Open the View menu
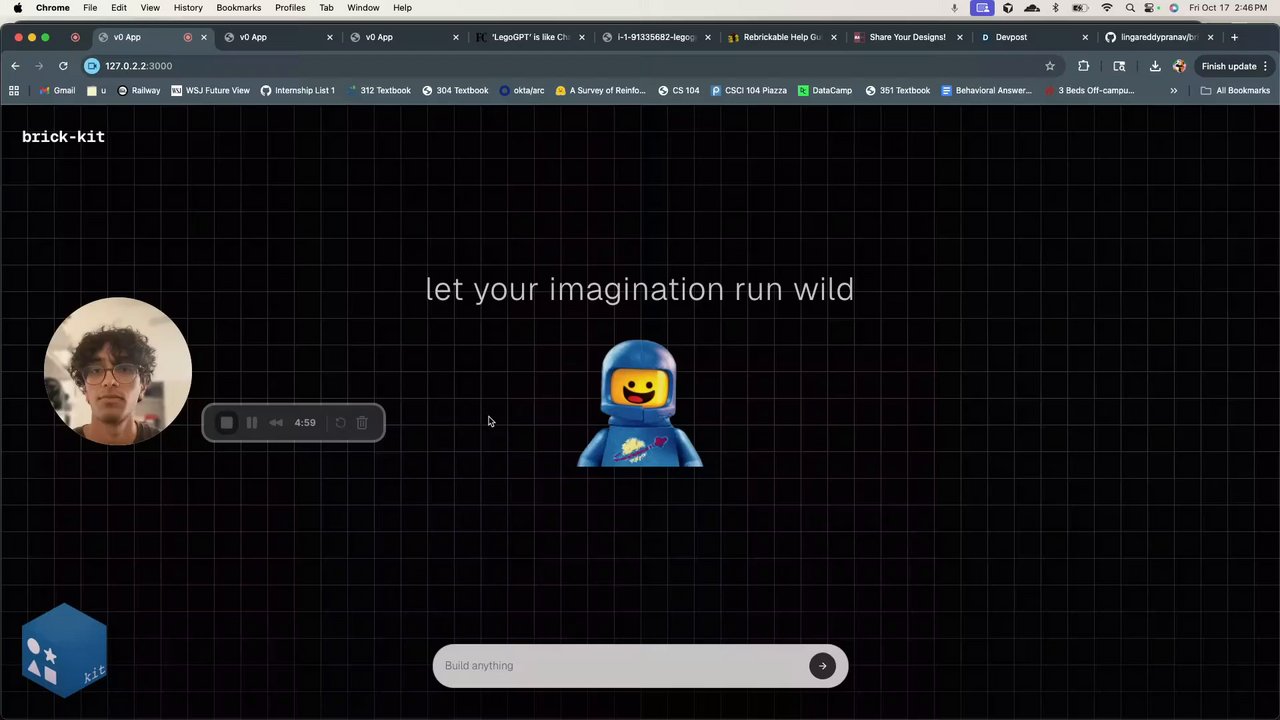 tap(150, 8)
